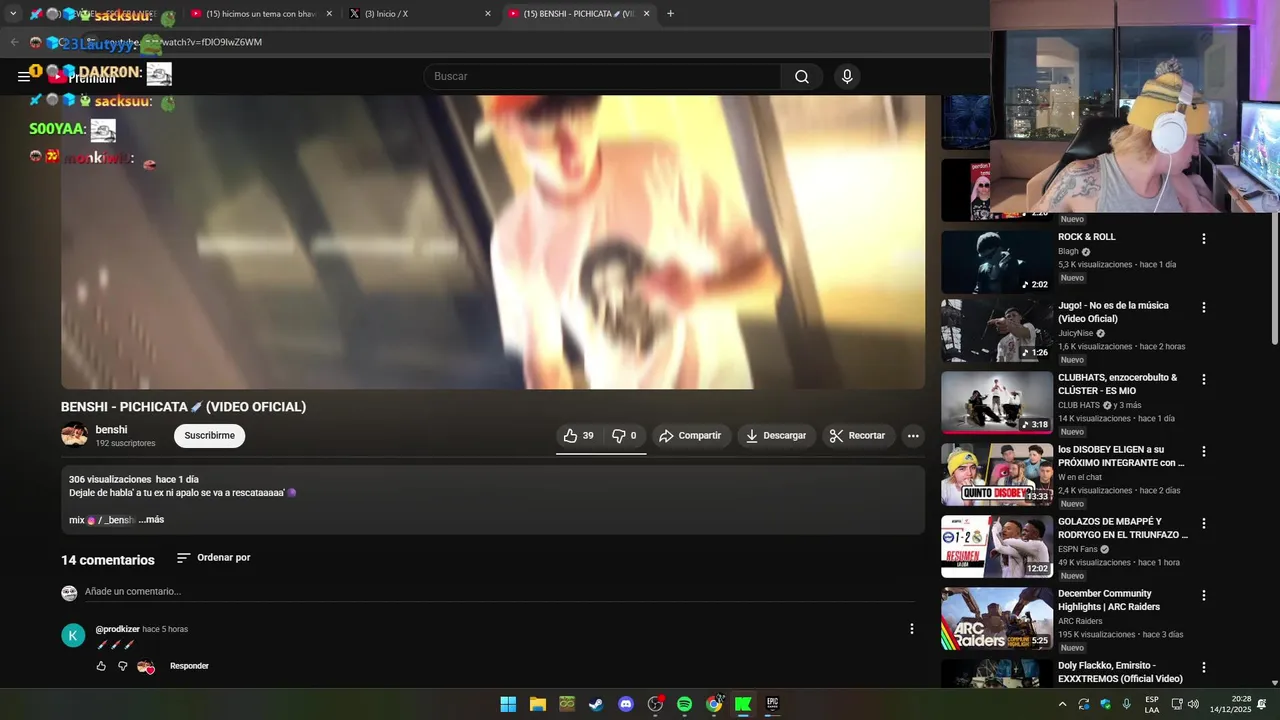Show hidden system tray icons chevron
1280x720 pixels.
[1062, 704]
